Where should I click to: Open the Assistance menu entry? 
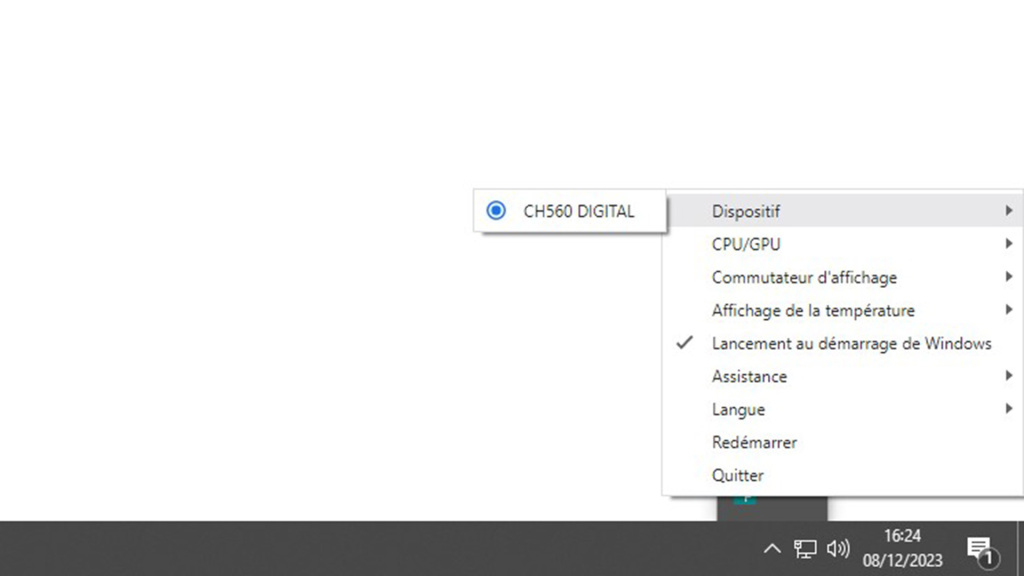pyautogui.click(x=749, y=376)
